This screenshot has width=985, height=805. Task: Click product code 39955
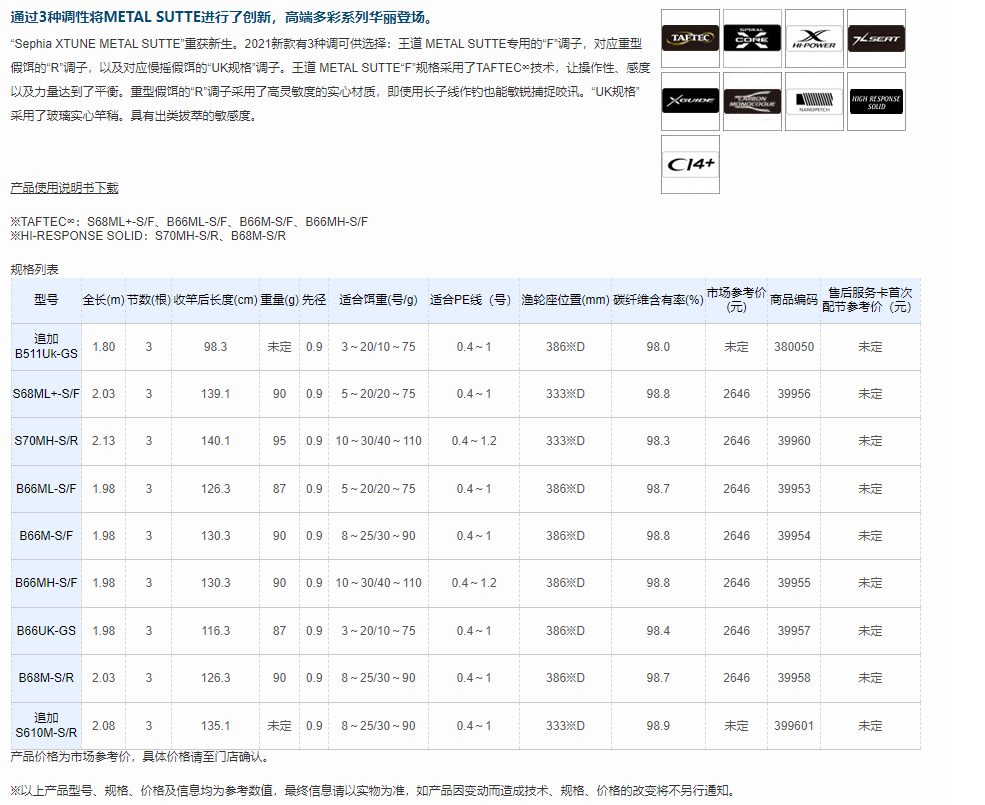(x=793, y=583)
